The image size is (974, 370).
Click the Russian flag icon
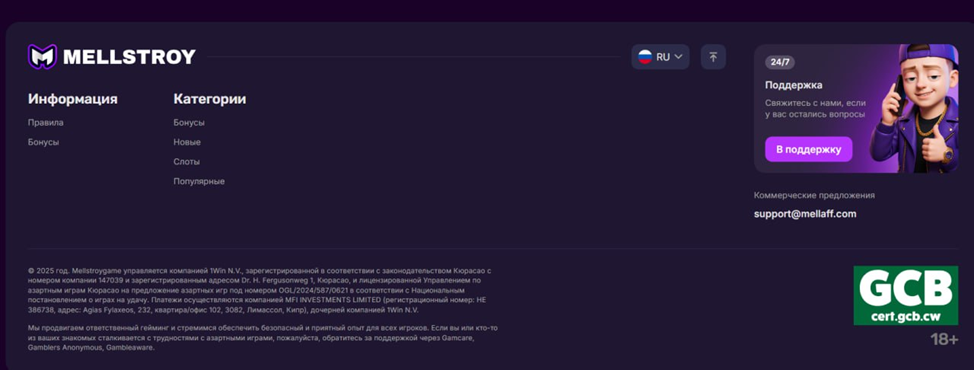[x=645, y=56]
